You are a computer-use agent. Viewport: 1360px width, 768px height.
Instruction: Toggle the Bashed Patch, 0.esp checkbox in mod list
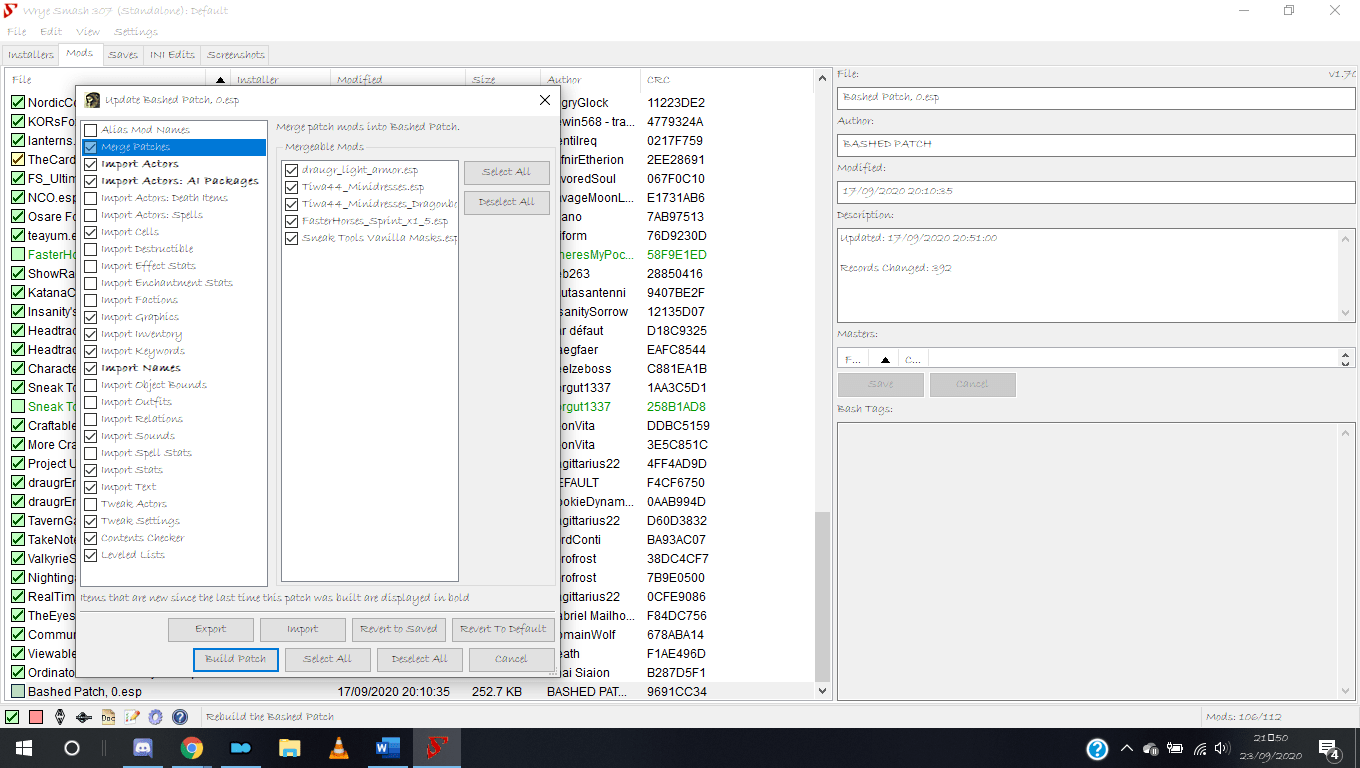click(18, 691)
